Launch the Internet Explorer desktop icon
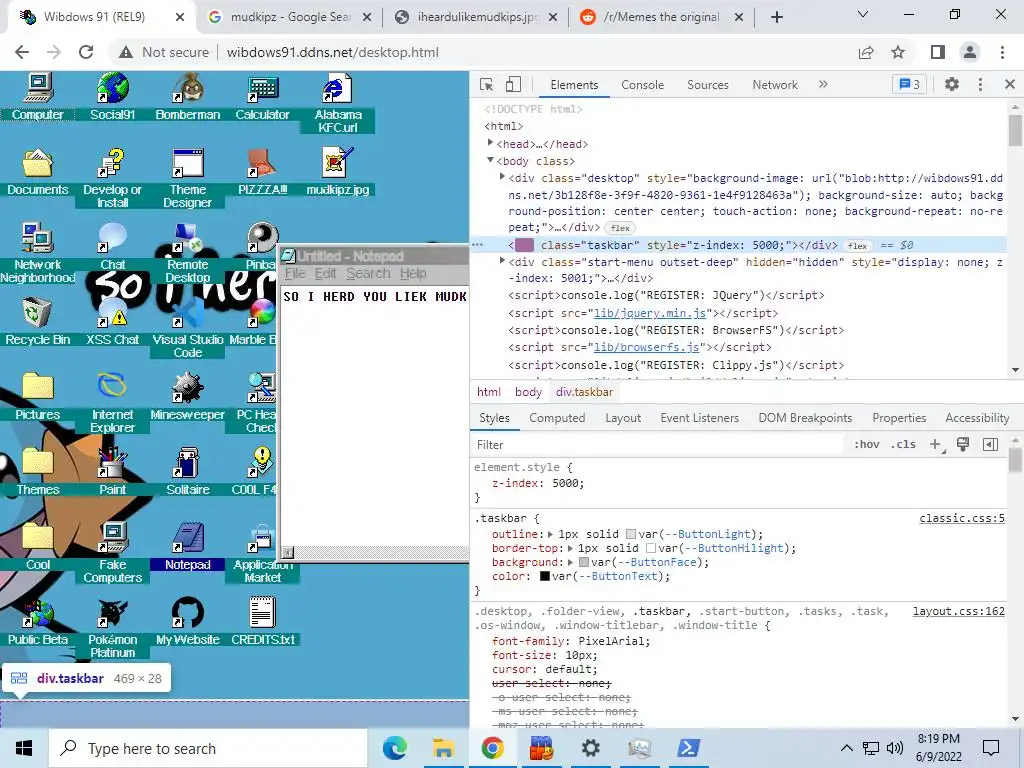Viewport: 1024px width, 768px height. coord(112,403)
